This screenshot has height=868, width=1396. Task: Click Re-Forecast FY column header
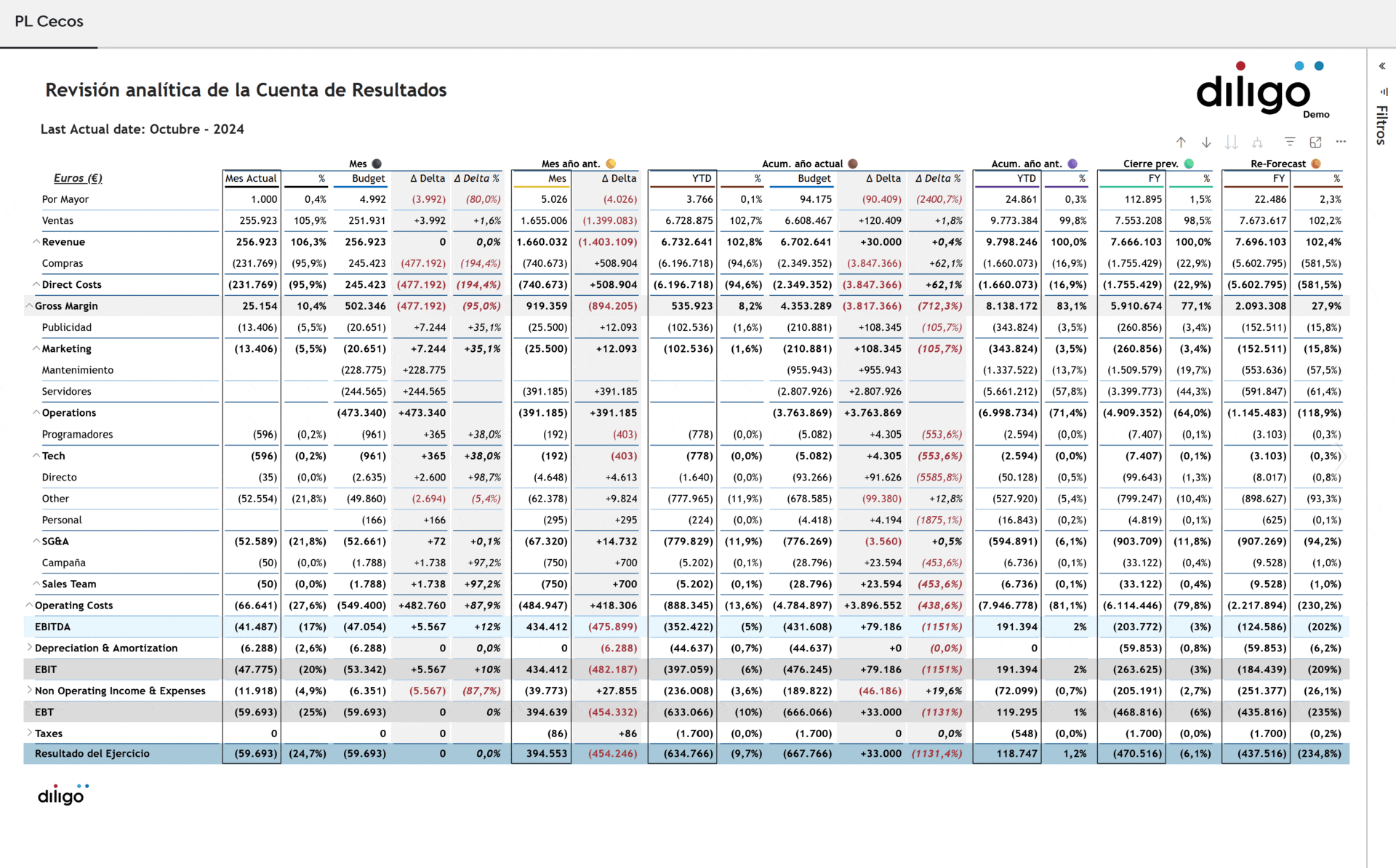(1279, 178)
